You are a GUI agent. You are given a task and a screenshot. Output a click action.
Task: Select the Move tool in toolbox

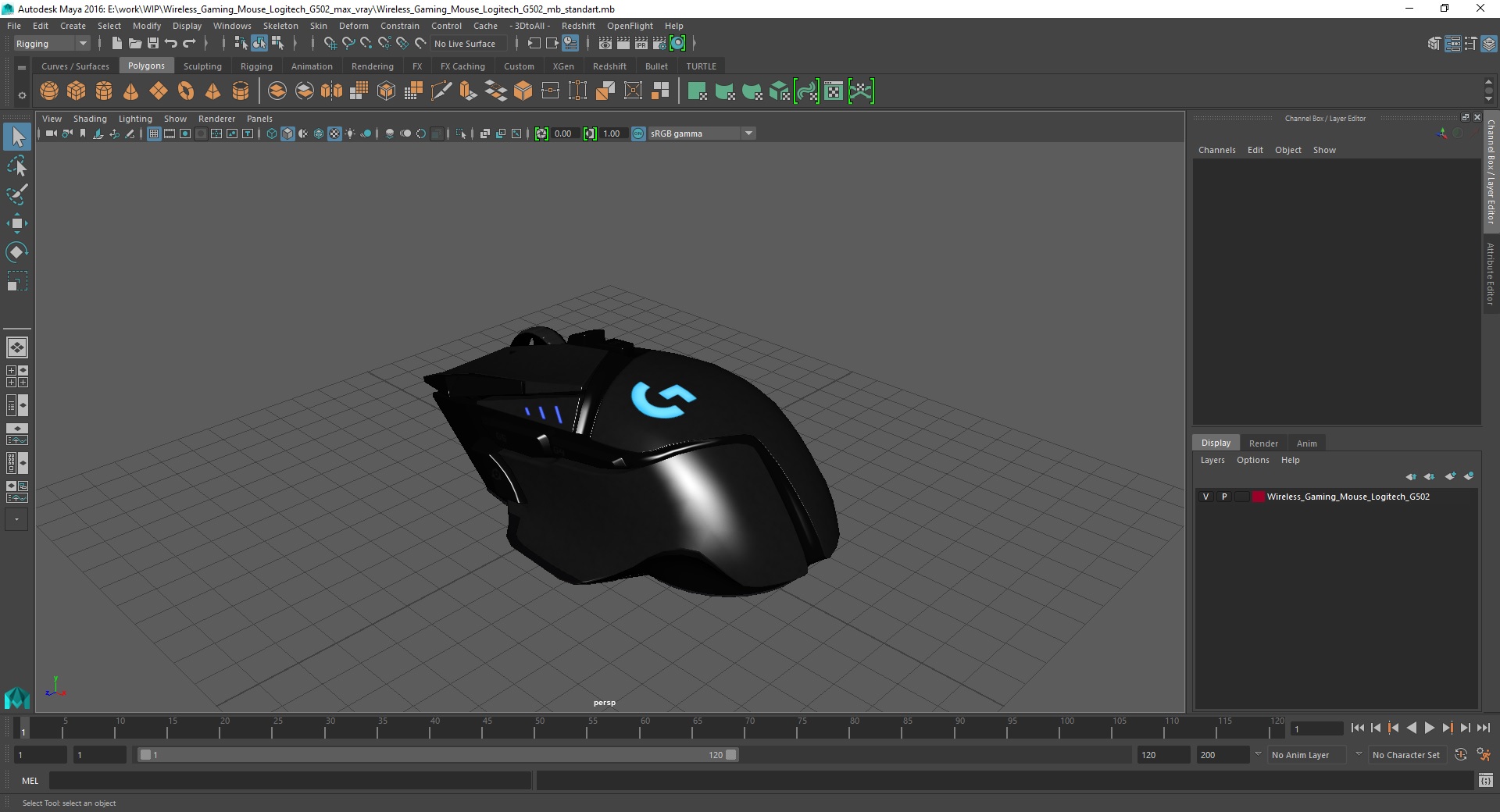(x=17, y=223)
